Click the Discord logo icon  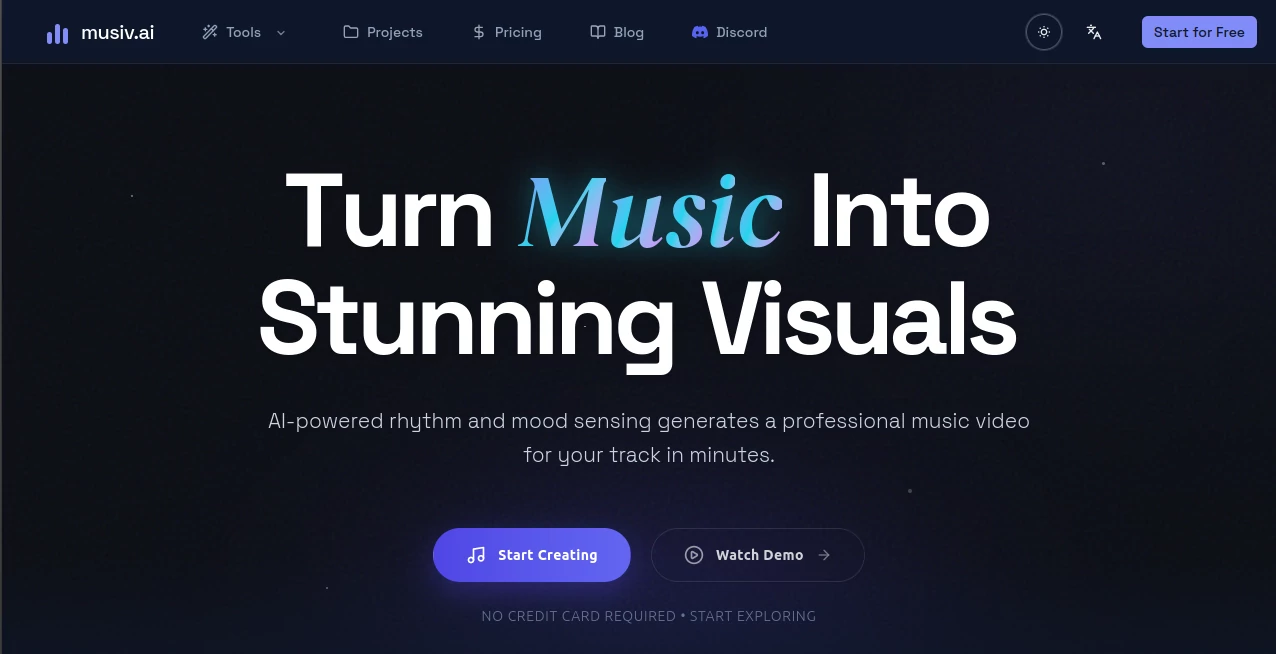tap(700, 32)
